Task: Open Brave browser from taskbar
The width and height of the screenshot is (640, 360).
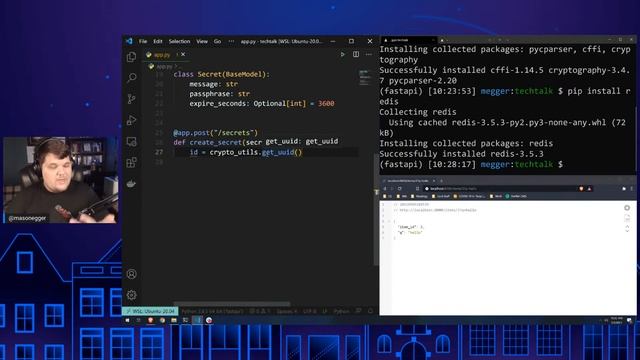Action: (x=151, y=320)
